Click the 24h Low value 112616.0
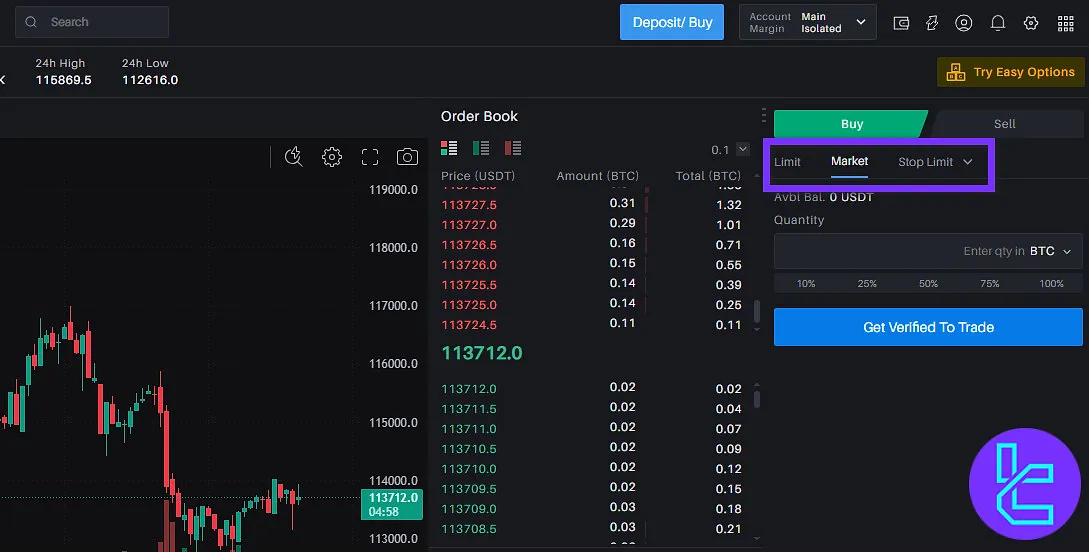This screenshot has width=1089, height=552. [150, 80]
